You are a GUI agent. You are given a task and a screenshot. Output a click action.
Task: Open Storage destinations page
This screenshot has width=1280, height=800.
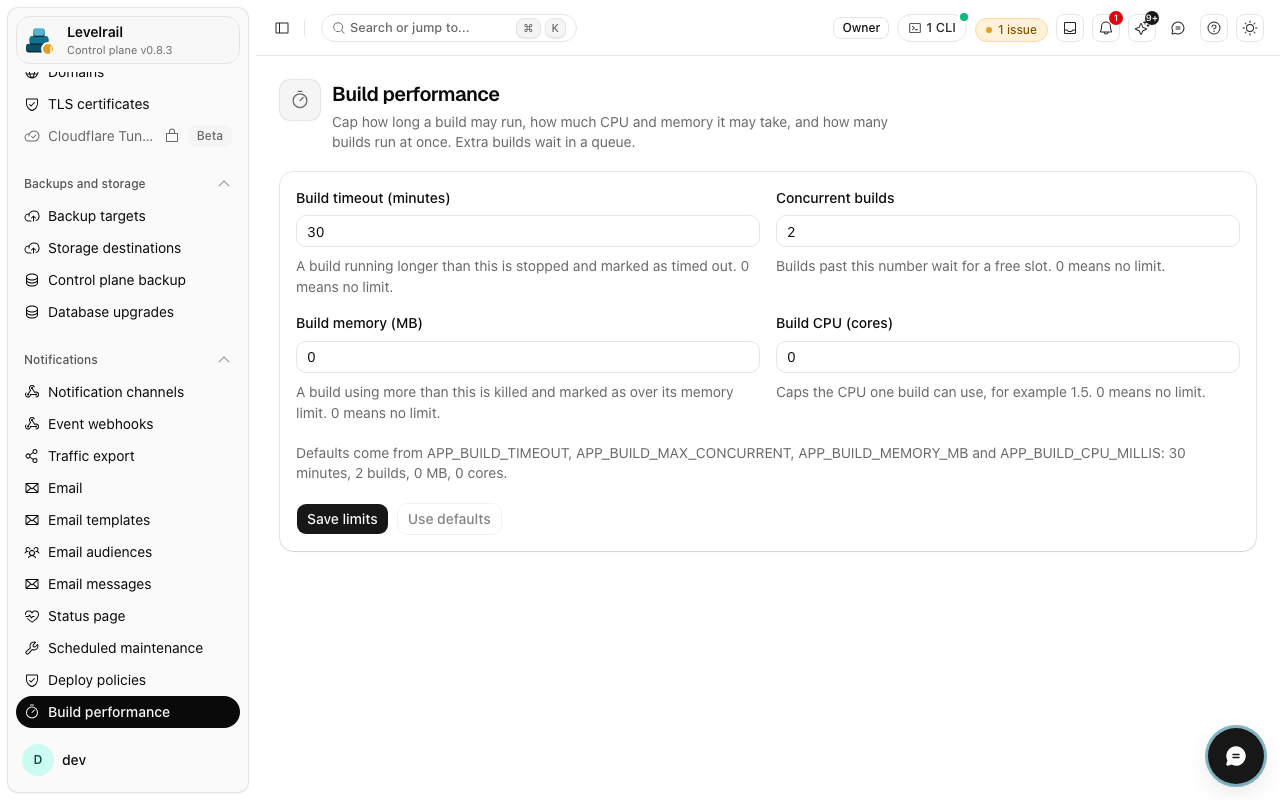point(128,248)
